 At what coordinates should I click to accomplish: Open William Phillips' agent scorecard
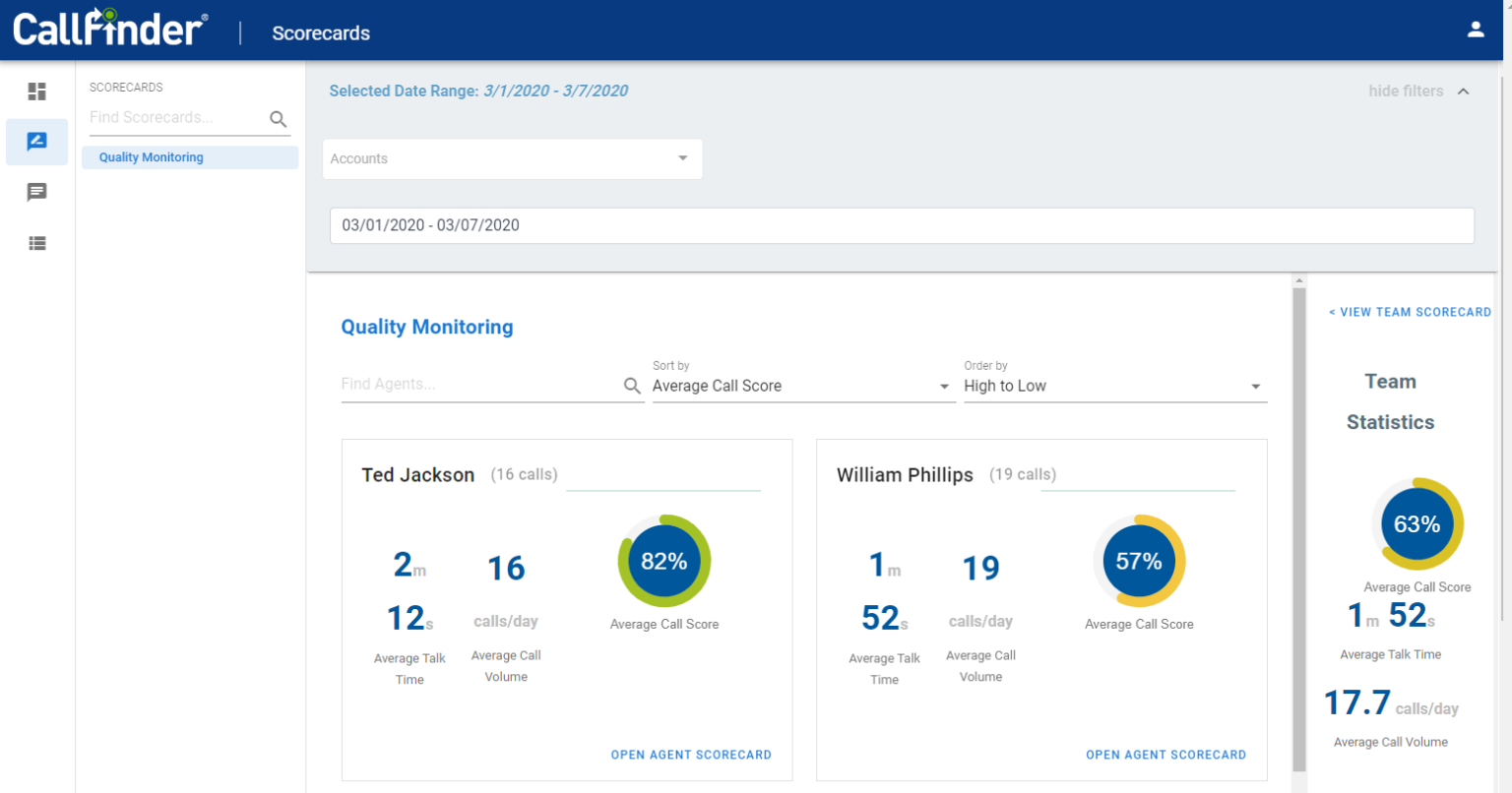coord(1165,755)
